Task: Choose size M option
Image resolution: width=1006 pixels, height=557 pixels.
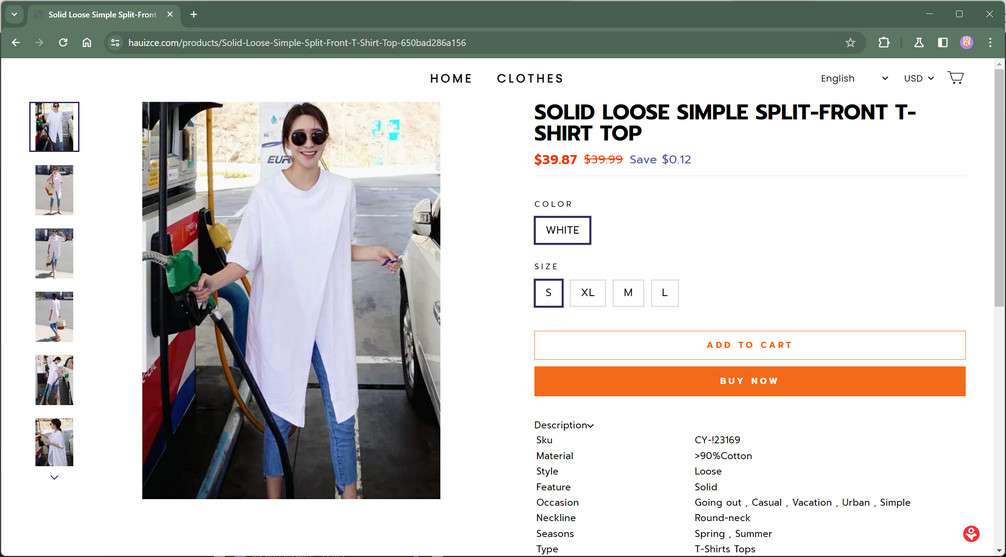Action: pos(628,293)
